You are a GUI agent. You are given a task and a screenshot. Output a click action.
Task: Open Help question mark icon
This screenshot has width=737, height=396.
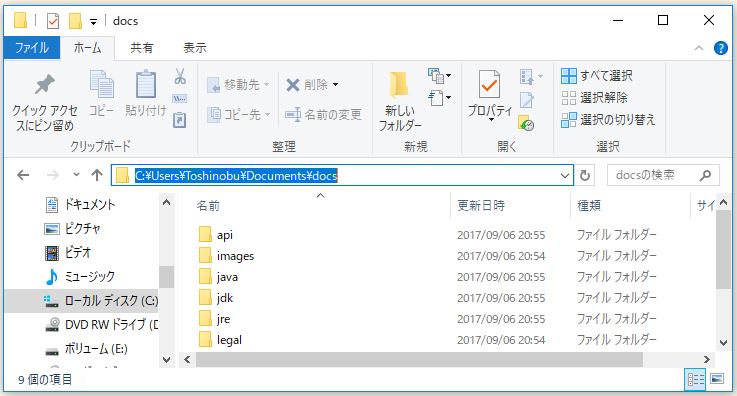(x=721, y=48)
